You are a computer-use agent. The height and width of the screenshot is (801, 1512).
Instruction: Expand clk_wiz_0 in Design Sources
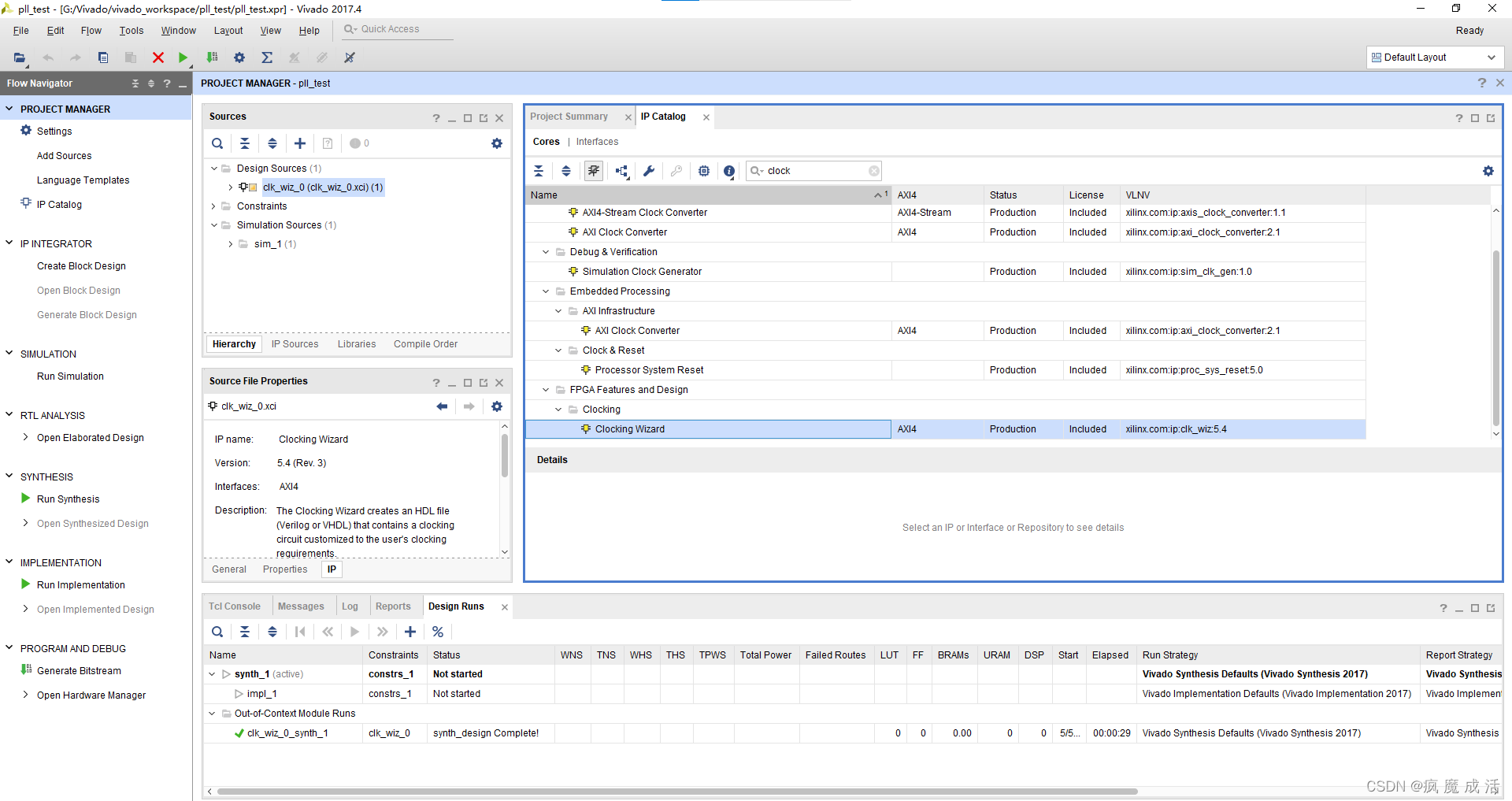(231, 187)
